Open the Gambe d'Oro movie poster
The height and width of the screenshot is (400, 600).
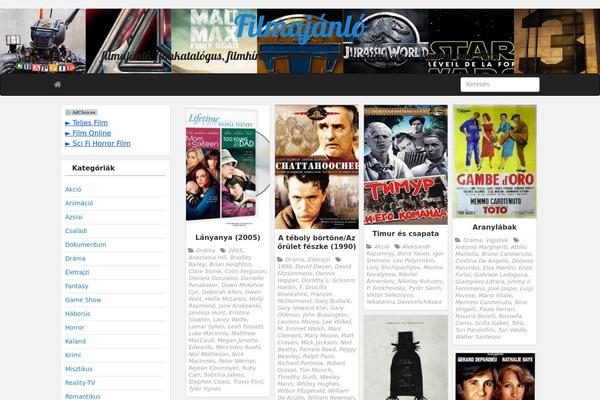coord(494,162)
